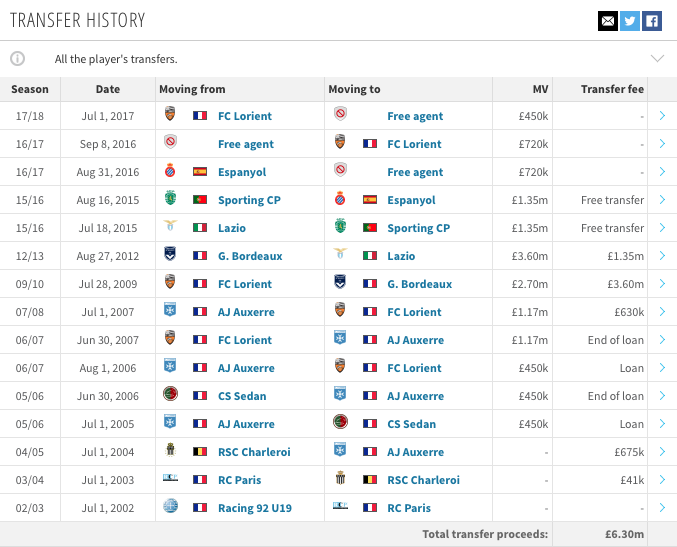Open the Lazio link in Moving to column
The image size is (677, 547).
coord(401,256)
